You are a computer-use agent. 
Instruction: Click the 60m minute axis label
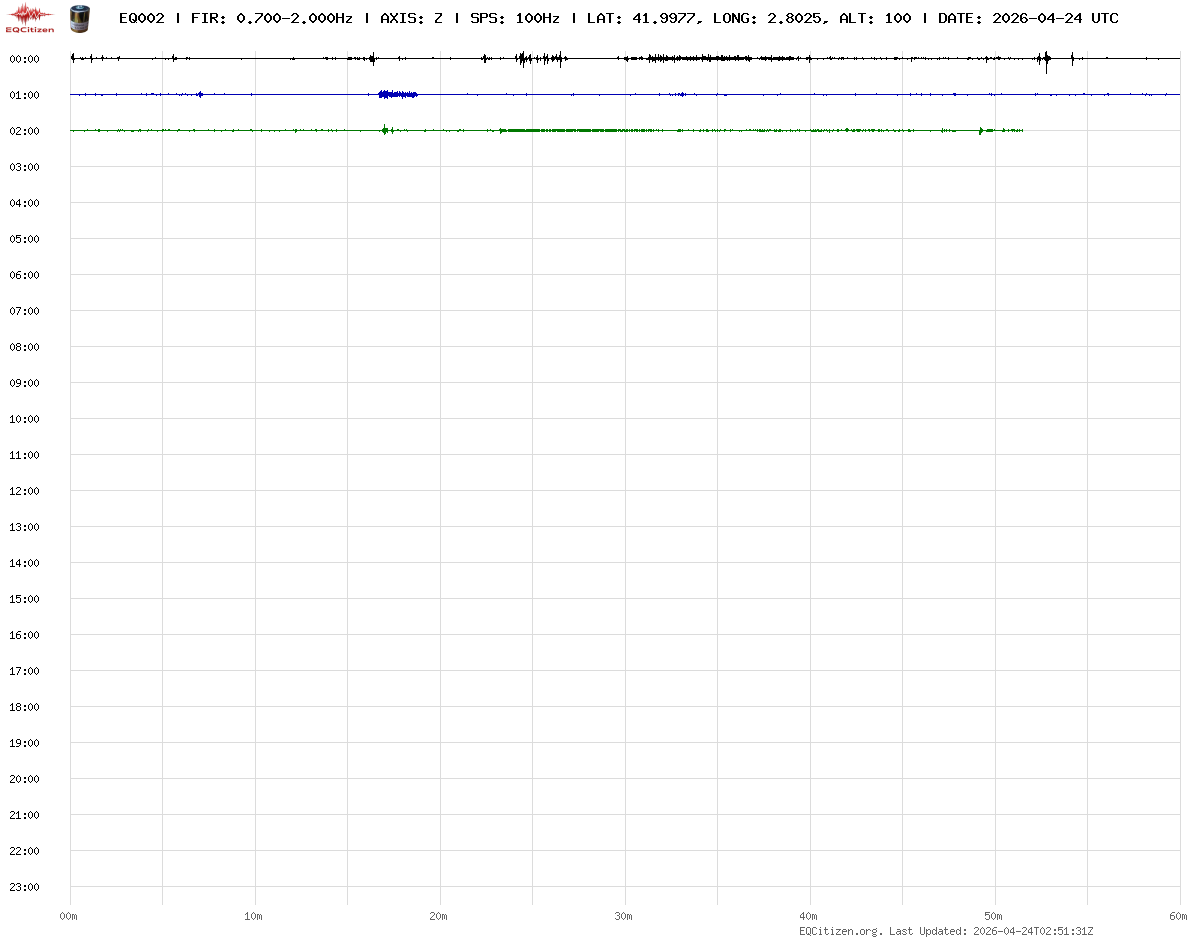click(1179, 916)
